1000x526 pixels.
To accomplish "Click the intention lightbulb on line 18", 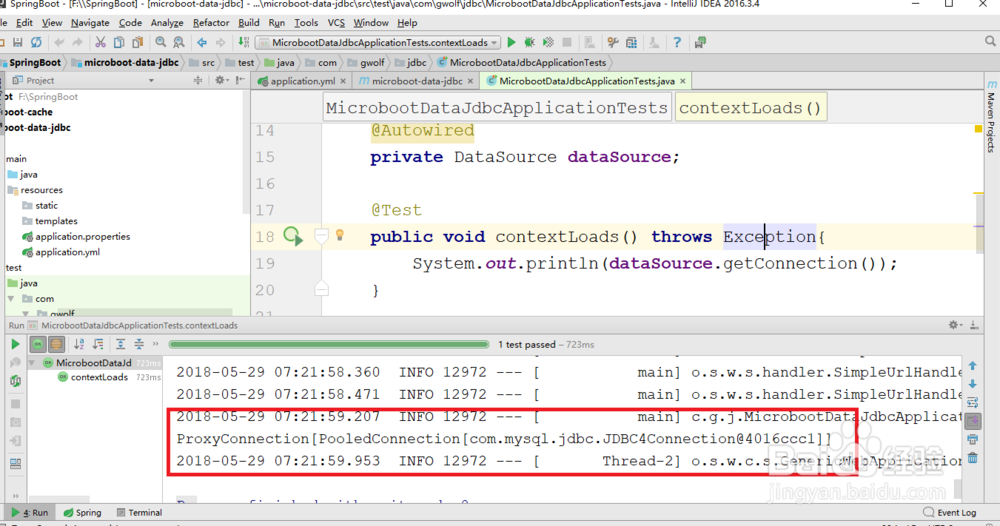I will click(x=340, y=235).
